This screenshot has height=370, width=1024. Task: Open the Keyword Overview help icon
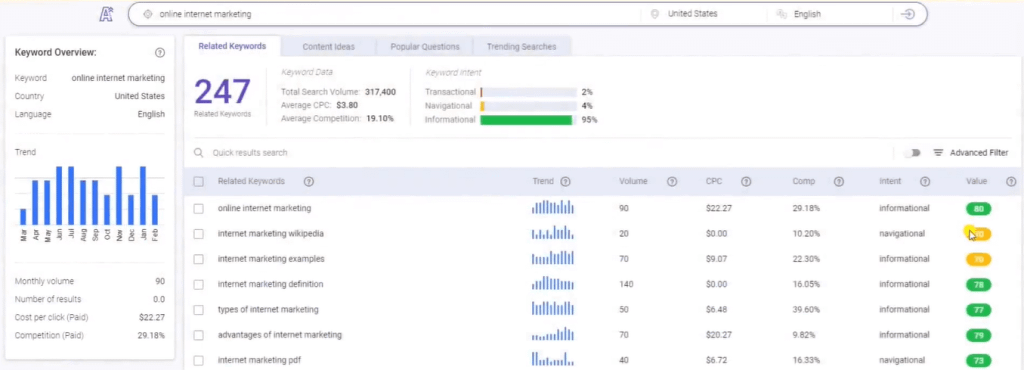click(160, 52)
